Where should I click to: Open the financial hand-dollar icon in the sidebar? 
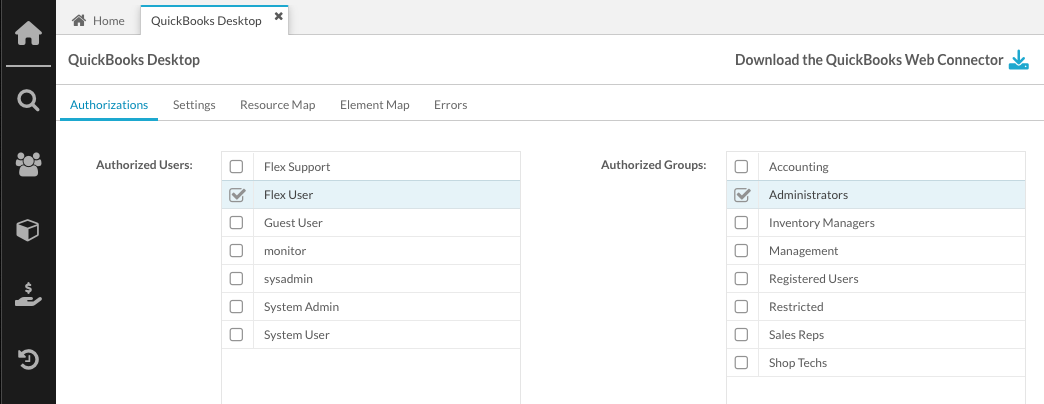(28, 294)
